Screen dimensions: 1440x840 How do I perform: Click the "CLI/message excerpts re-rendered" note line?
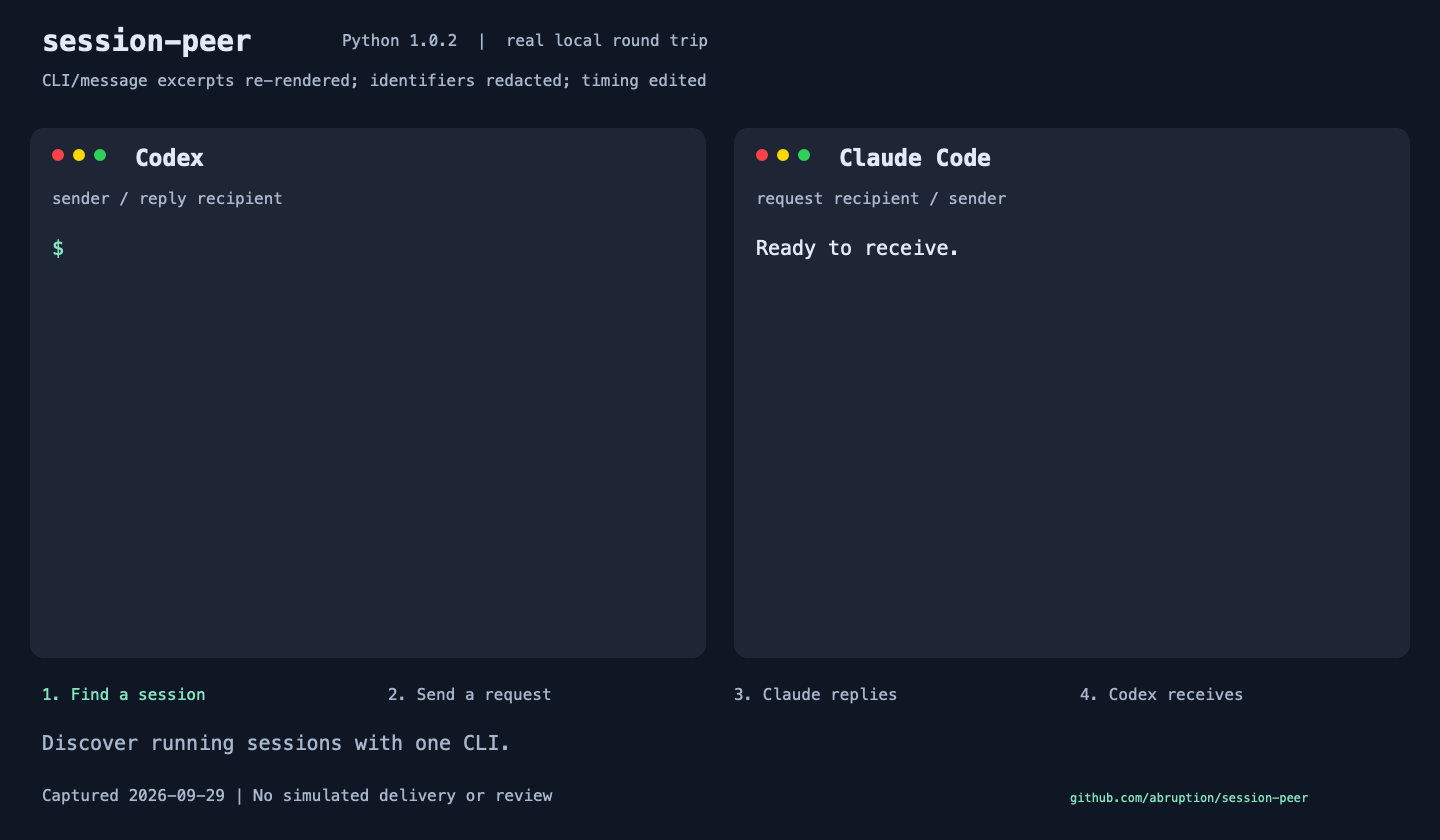374,80
